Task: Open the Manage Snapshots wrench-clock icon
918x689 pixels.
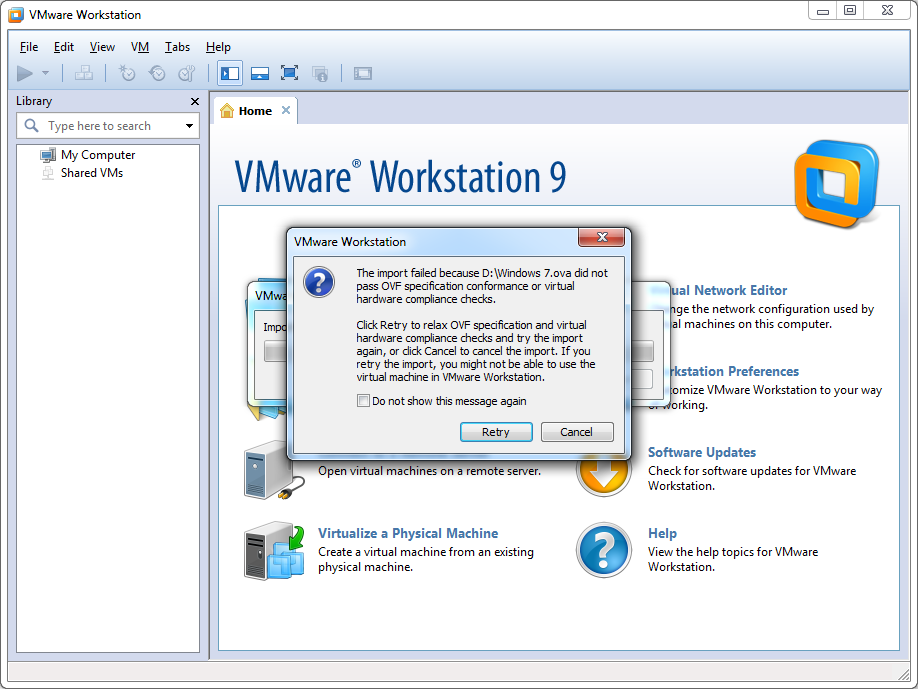Action: pos(186,73)
